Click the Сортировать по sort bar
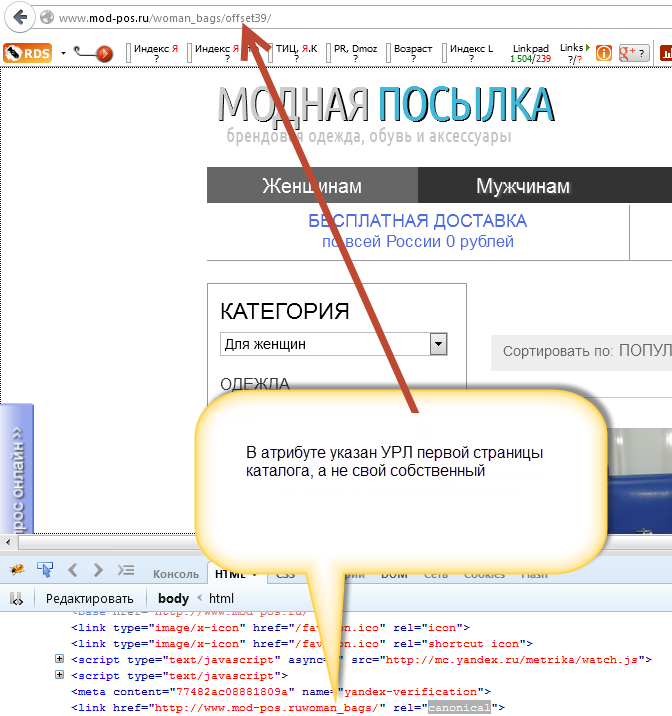The image size is (672, 716). click(581, 351)
